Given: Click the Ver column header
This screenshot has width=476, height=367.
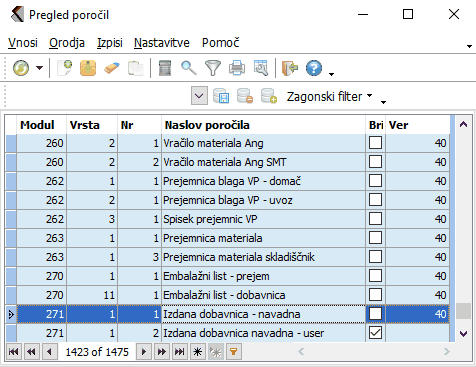Looking at the screenshot, I should [x=418, y=125].
